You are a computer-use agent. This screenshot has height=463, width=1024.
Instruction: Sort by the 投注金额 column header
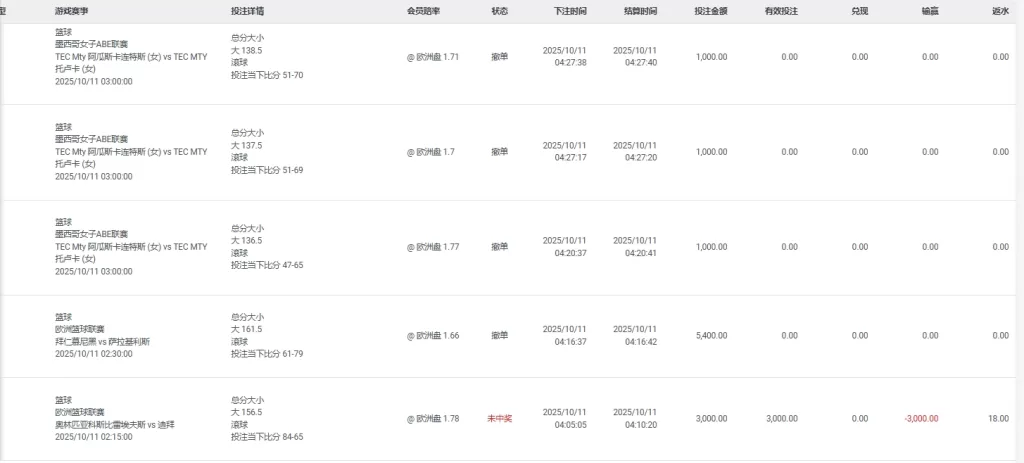point(710,11)
